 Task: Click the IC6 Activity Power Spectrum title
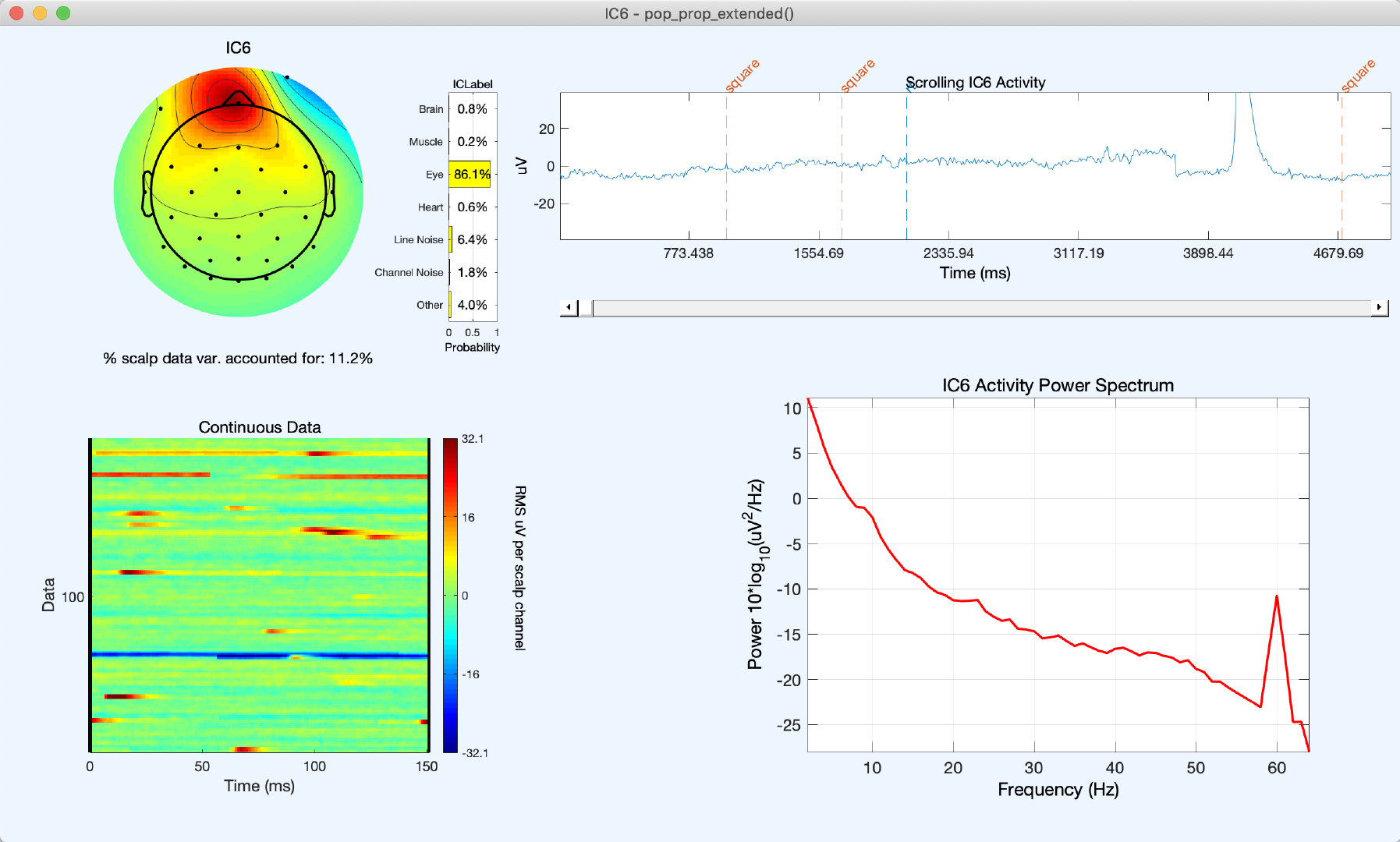point(1058,385)
